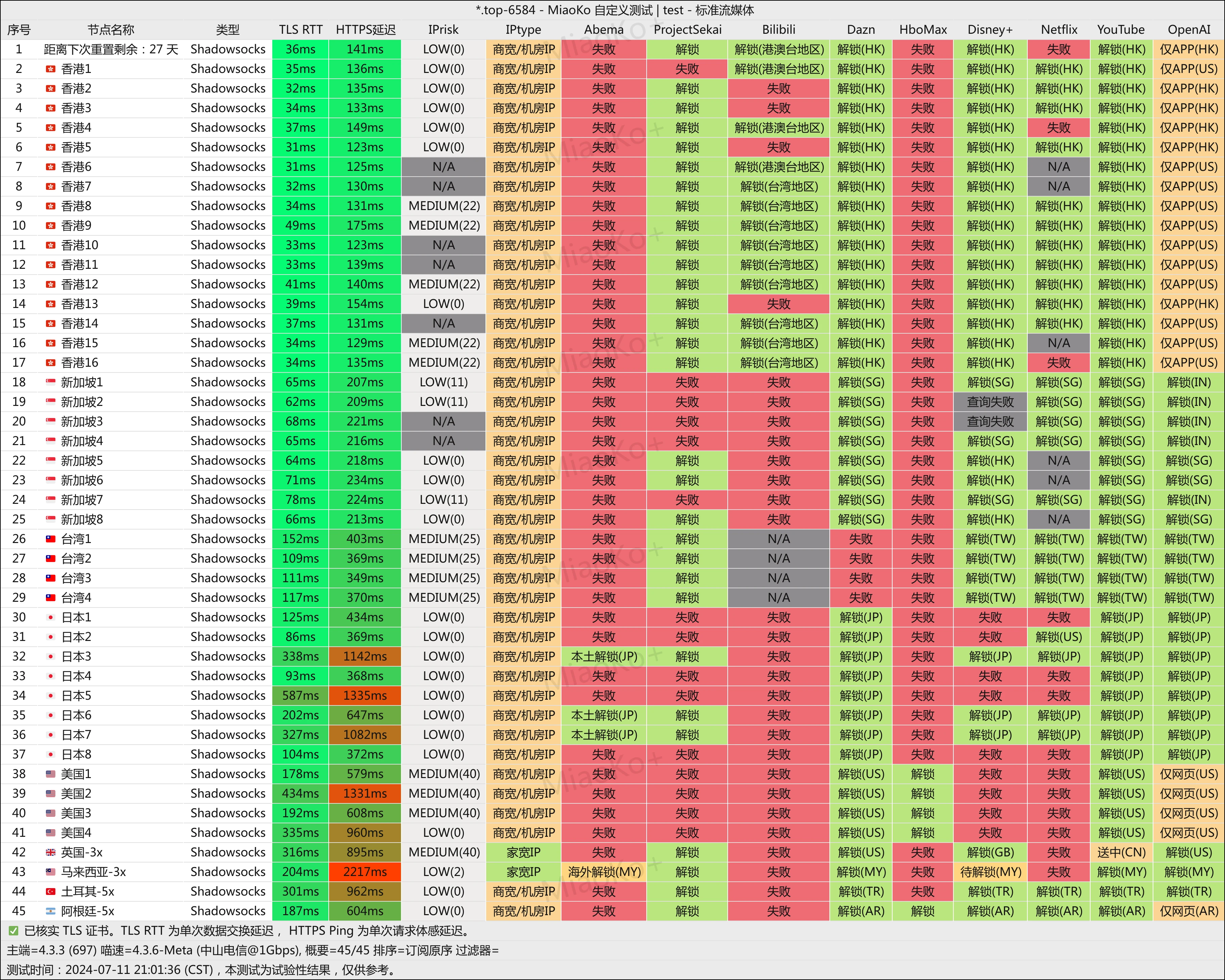Click the 海外解锁(MY) Abema cell
1225x980 pixels.
[x=604, y=872]
